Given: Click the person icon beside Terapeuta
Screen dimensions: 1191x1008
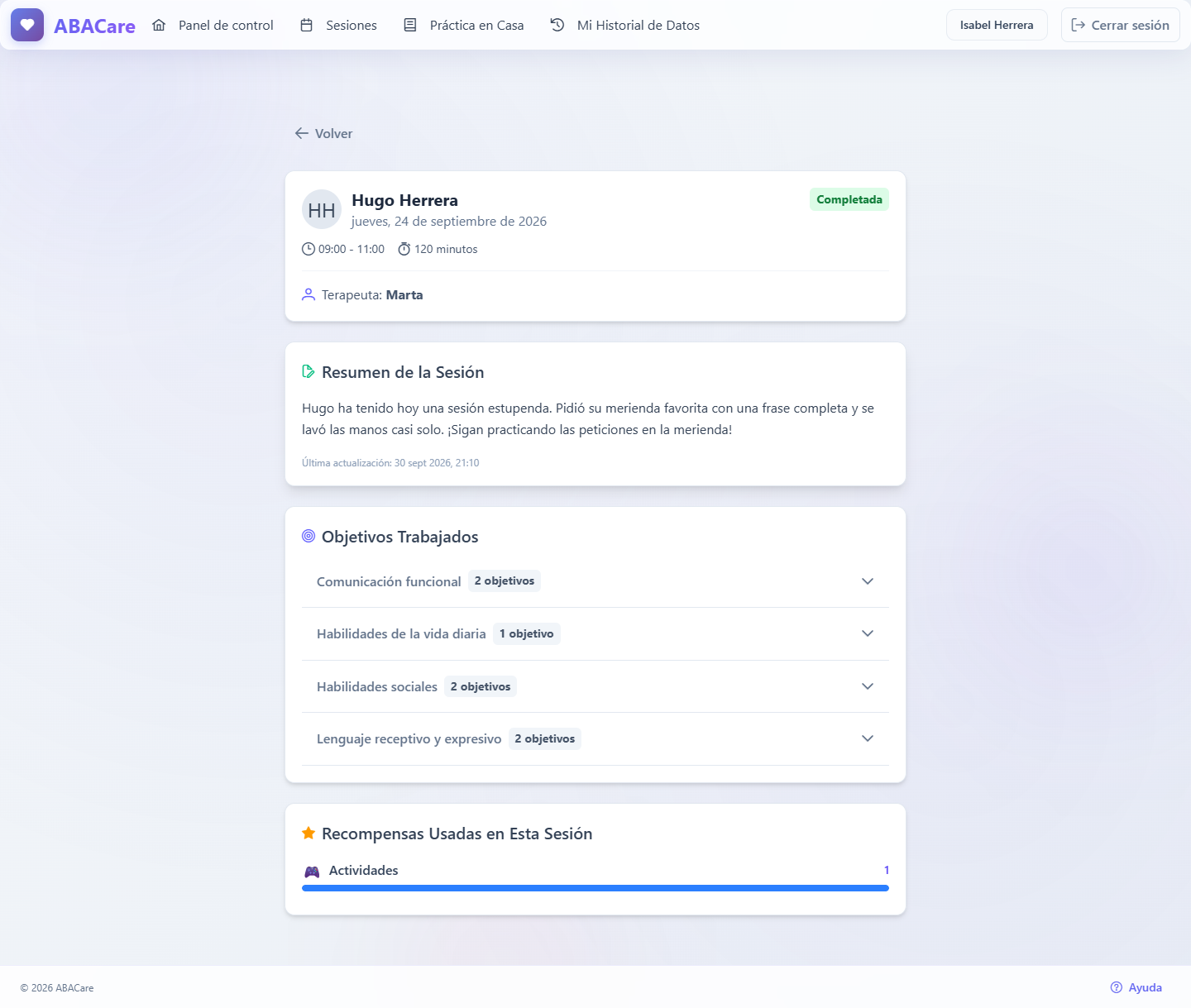Looking at the screenshot, I should pos(309,294).
